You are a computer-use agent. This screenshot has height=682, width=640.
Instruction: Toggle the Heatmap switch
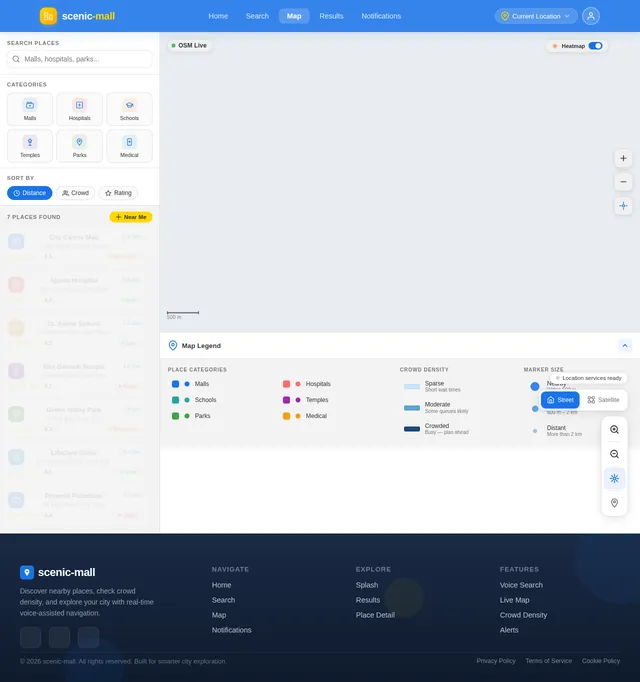[x=595, y=46]
